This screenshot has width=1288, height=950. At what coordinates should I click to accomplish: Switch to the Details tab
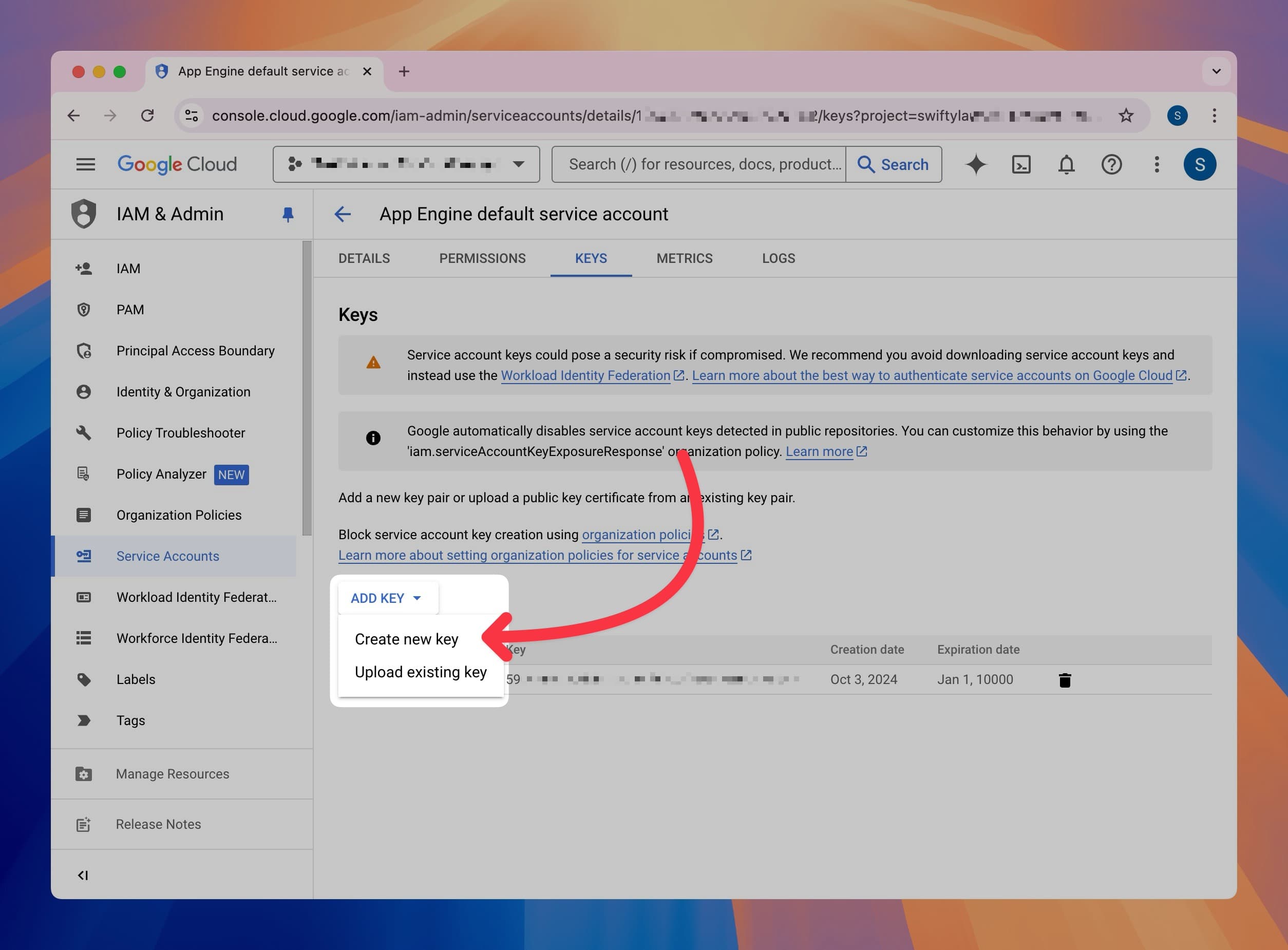(364, 259)
